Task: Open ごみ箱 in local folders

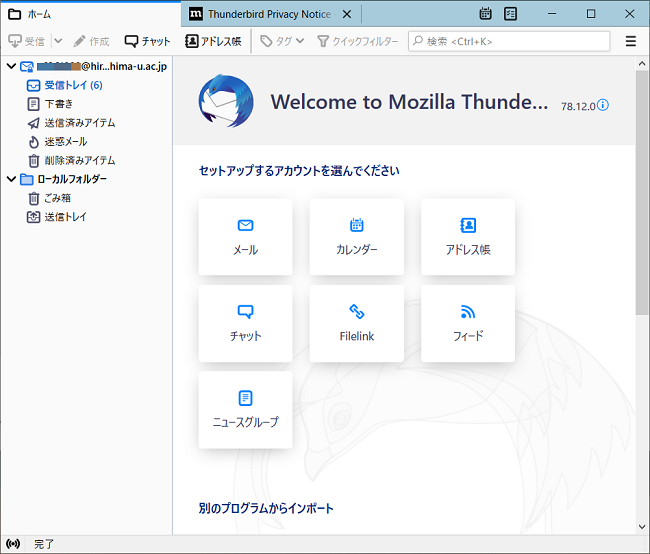Action: click(x=49, y=198)
